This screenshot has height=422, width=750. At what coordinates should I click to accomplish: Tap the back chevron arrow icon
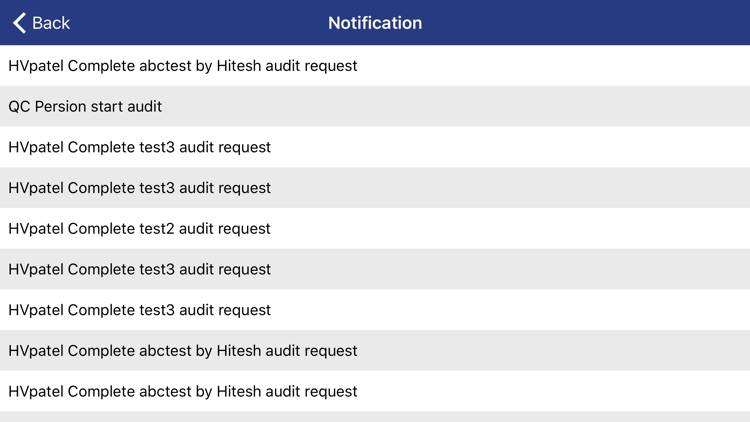pyautogui.click(x=19, y=23)
